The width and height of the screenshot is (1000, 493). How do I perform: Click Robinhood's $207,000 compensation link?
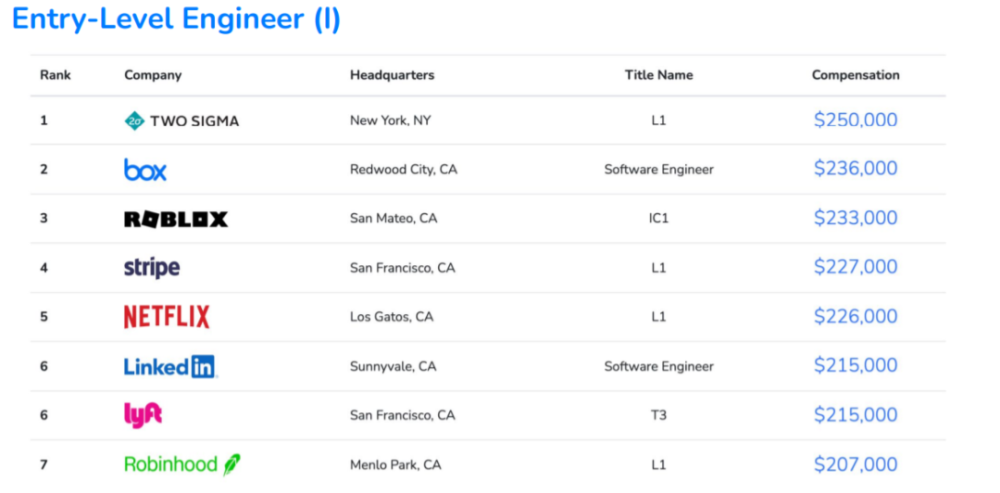855,464
